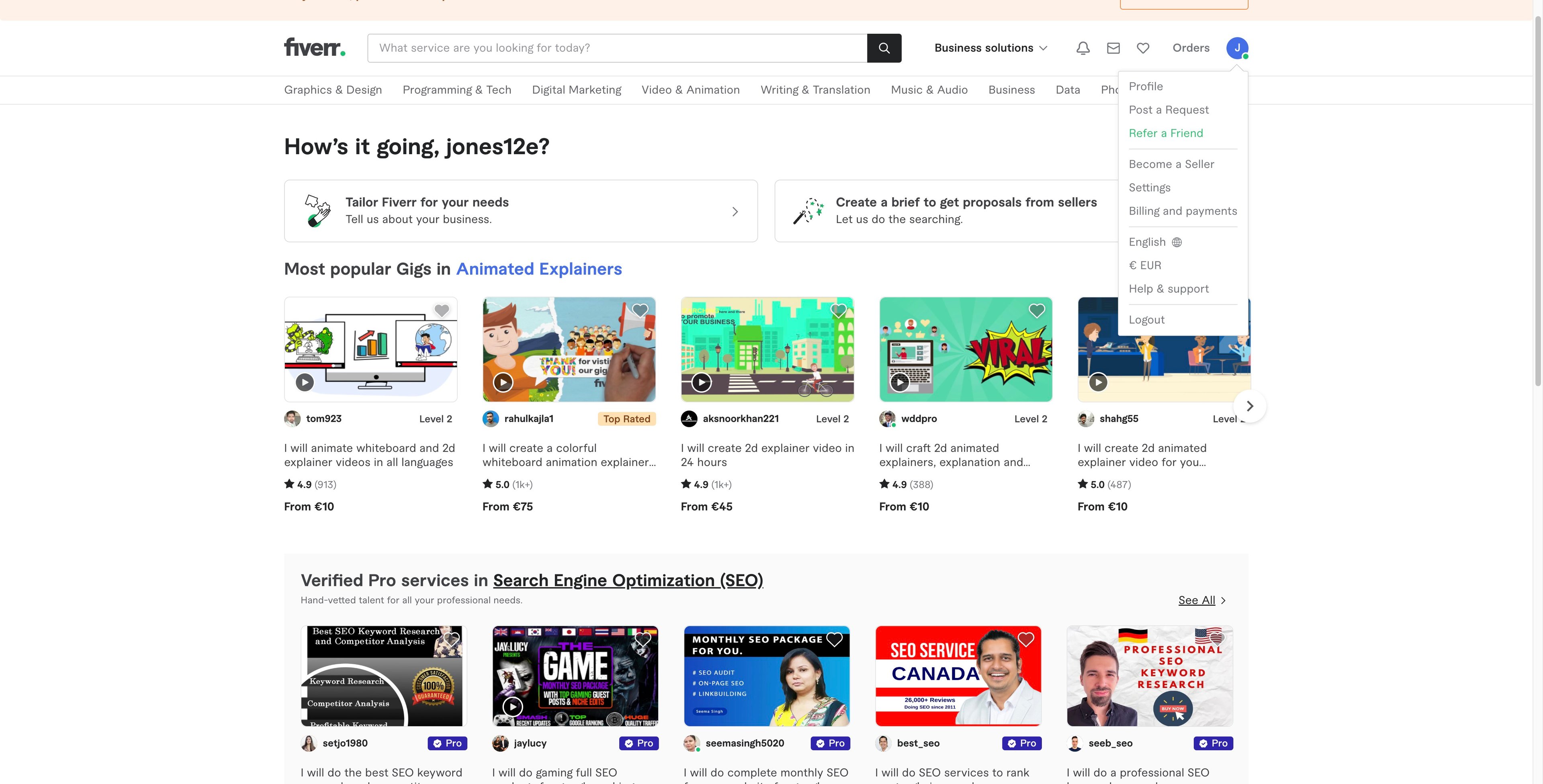Click the blue J profile avatar

pos(1237,48)
